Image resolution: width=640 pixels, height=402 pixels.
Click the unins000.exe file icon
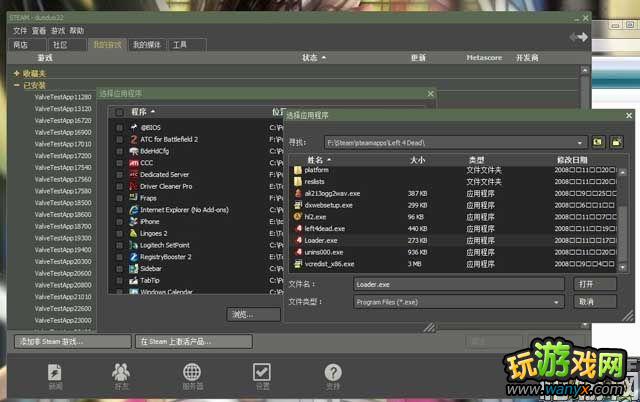[x=299, y=252]
